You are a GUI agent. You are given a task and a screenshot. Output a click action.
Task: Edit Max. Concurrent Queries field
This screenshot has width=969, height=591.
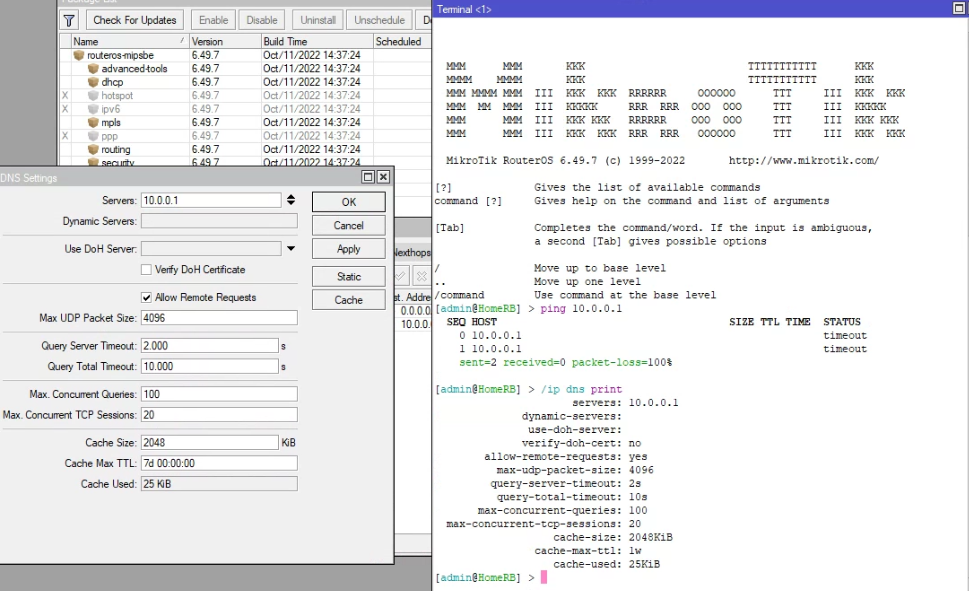pyautogui.click(x=219, y=394)
